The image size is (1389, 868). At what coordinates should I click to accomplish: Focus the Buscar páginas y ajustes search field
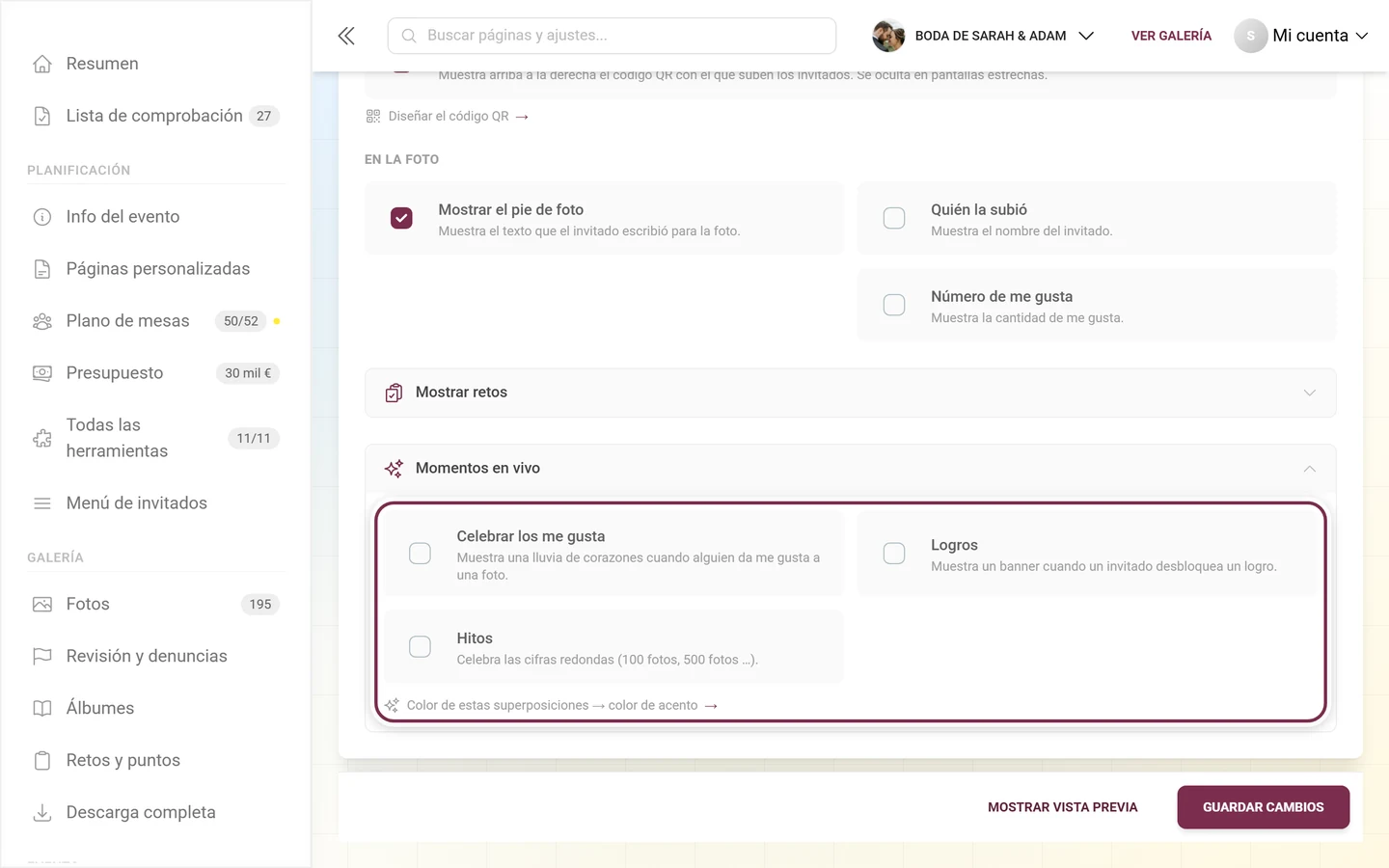[612, 36]
